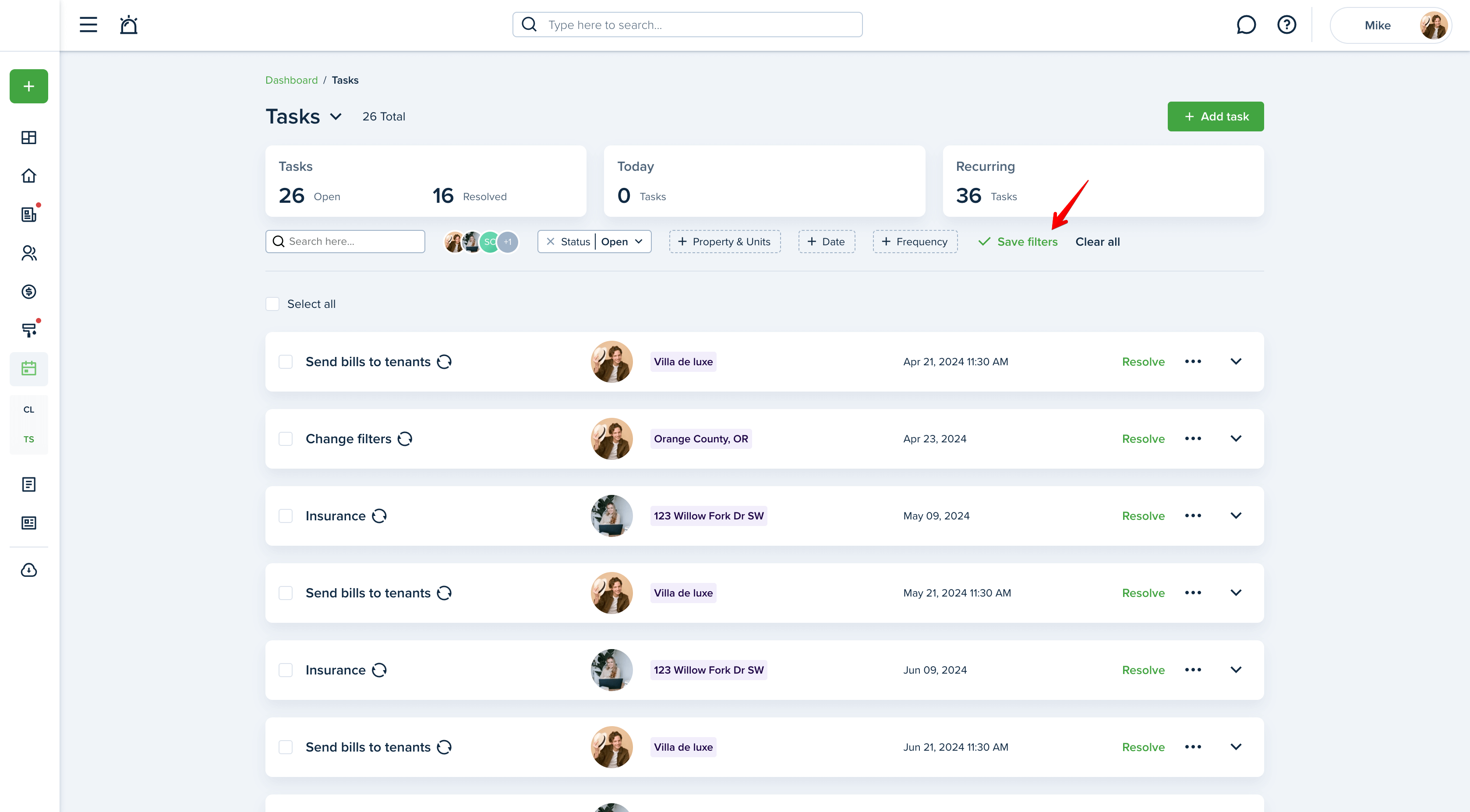1470x812 pixels.
Task: Click the Villa de luxe tag on Apr 21 task
Action: pos(683,362)
